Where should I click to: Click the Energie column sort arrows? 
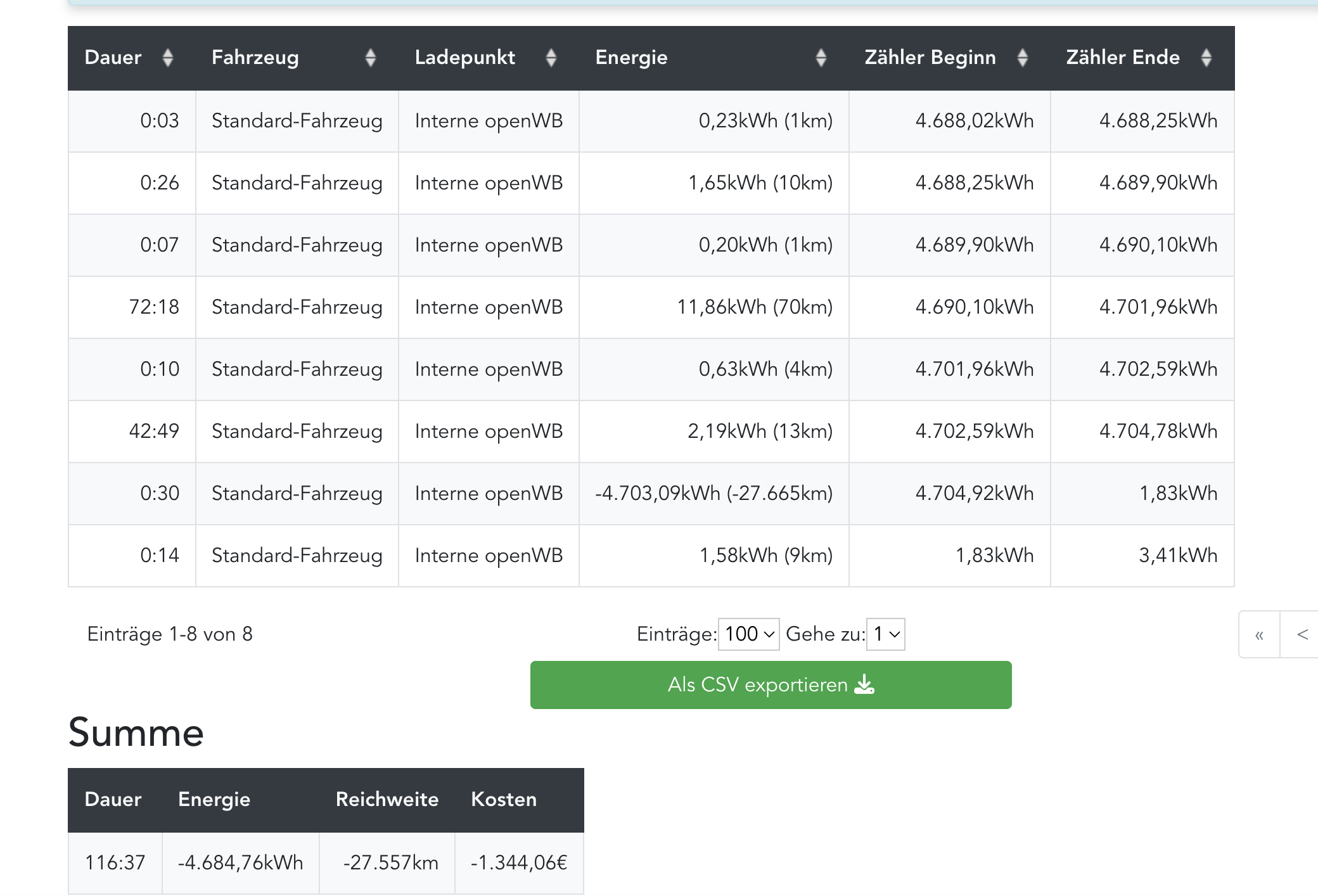coord(821,58)
